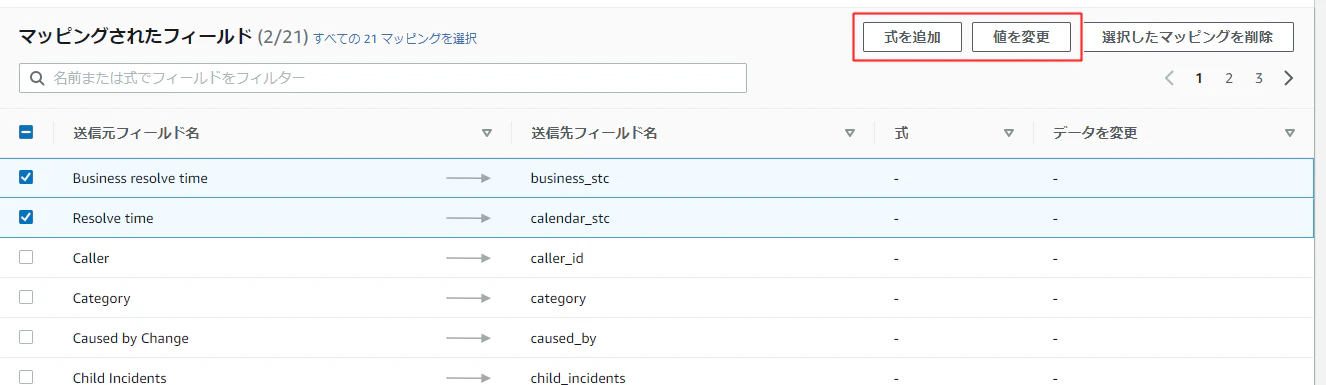Click caller_id destination field
The height and width of the screenshot is (385, 1326).
pyautogui.click(x=557, y=258)
